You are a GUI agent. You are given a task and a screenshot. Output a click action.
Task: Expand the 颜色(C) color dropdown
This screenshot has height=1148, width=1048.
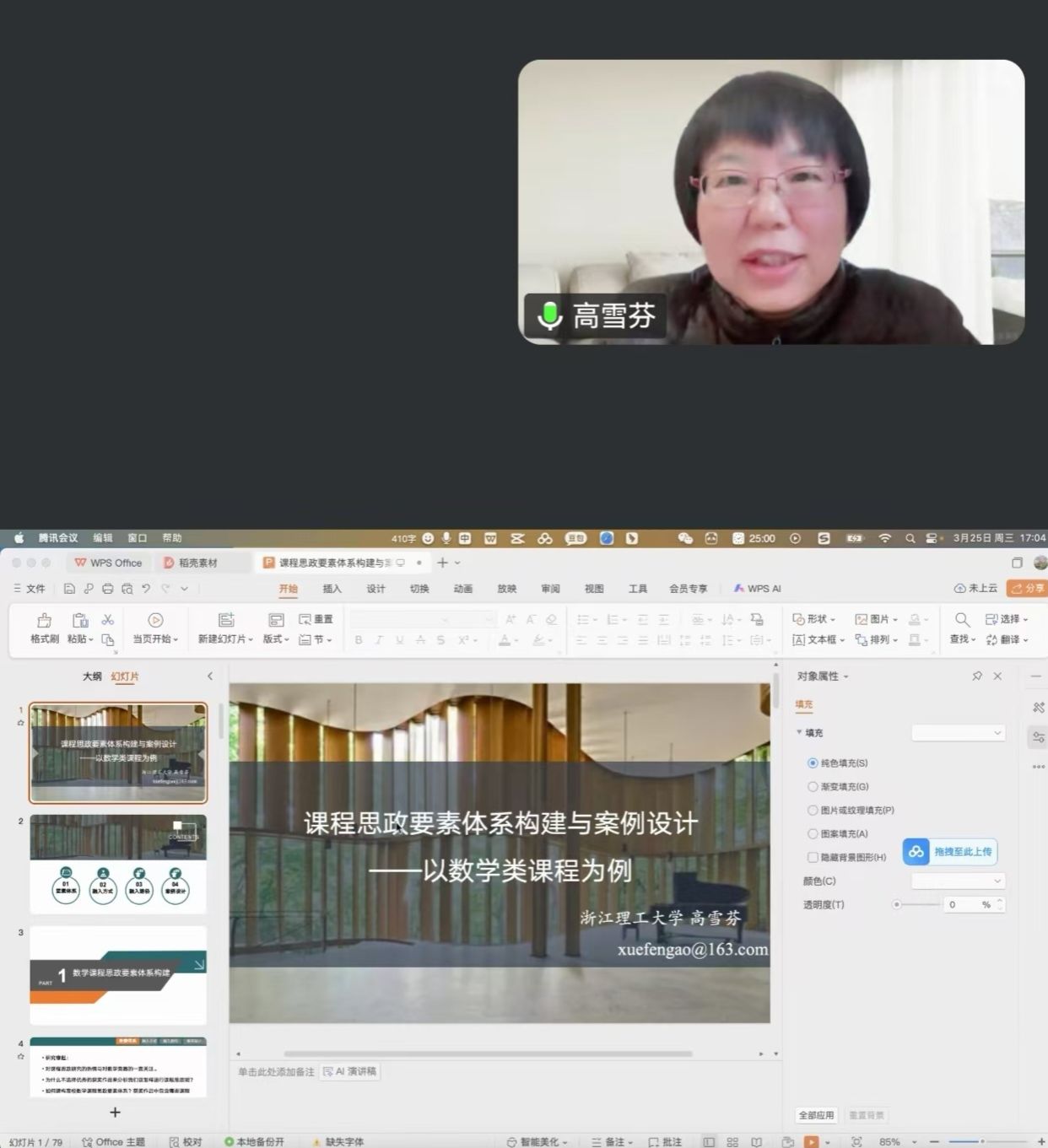coord(958,881)
